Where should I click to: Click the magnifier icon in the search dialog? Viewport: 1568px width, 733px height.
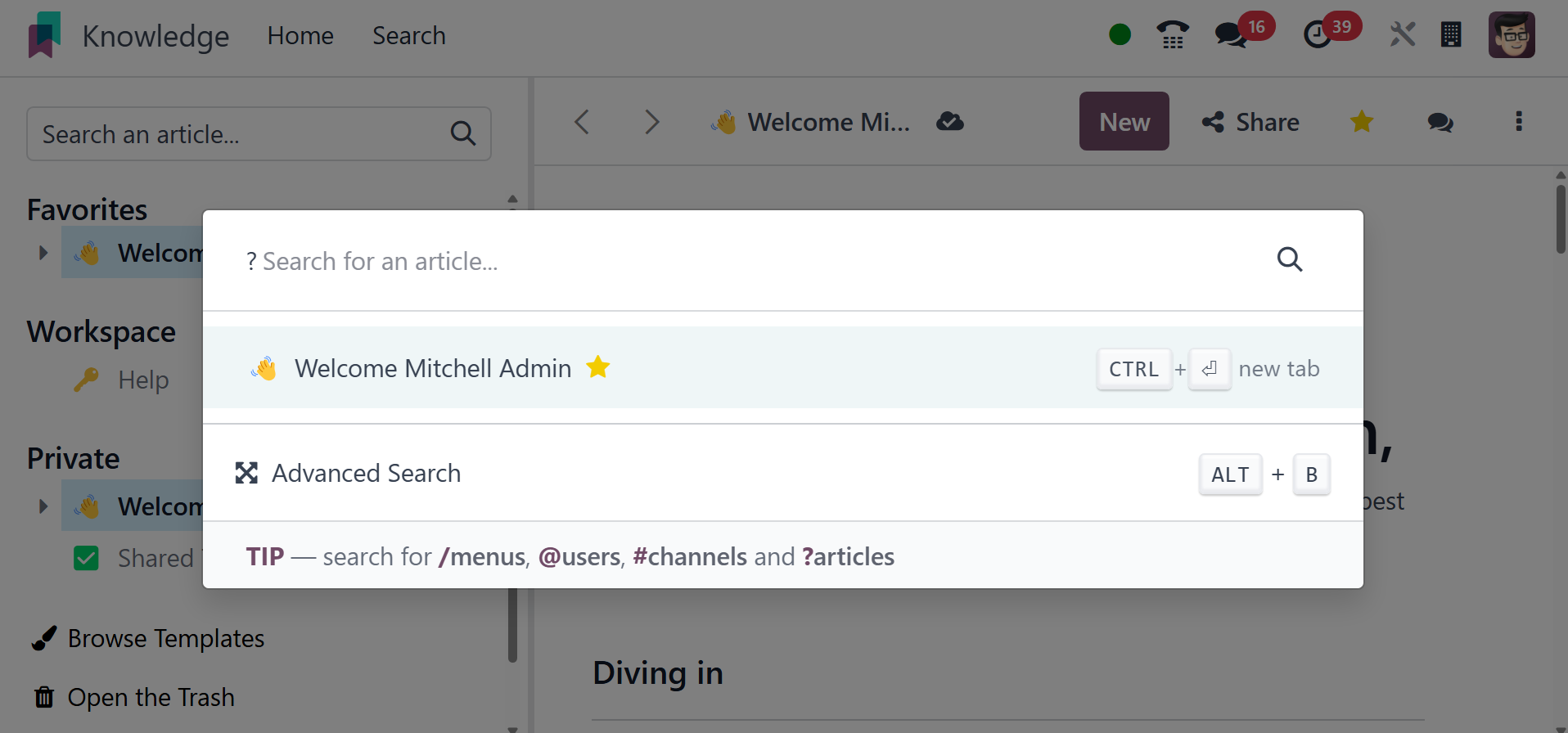[x=1290, y=260]
